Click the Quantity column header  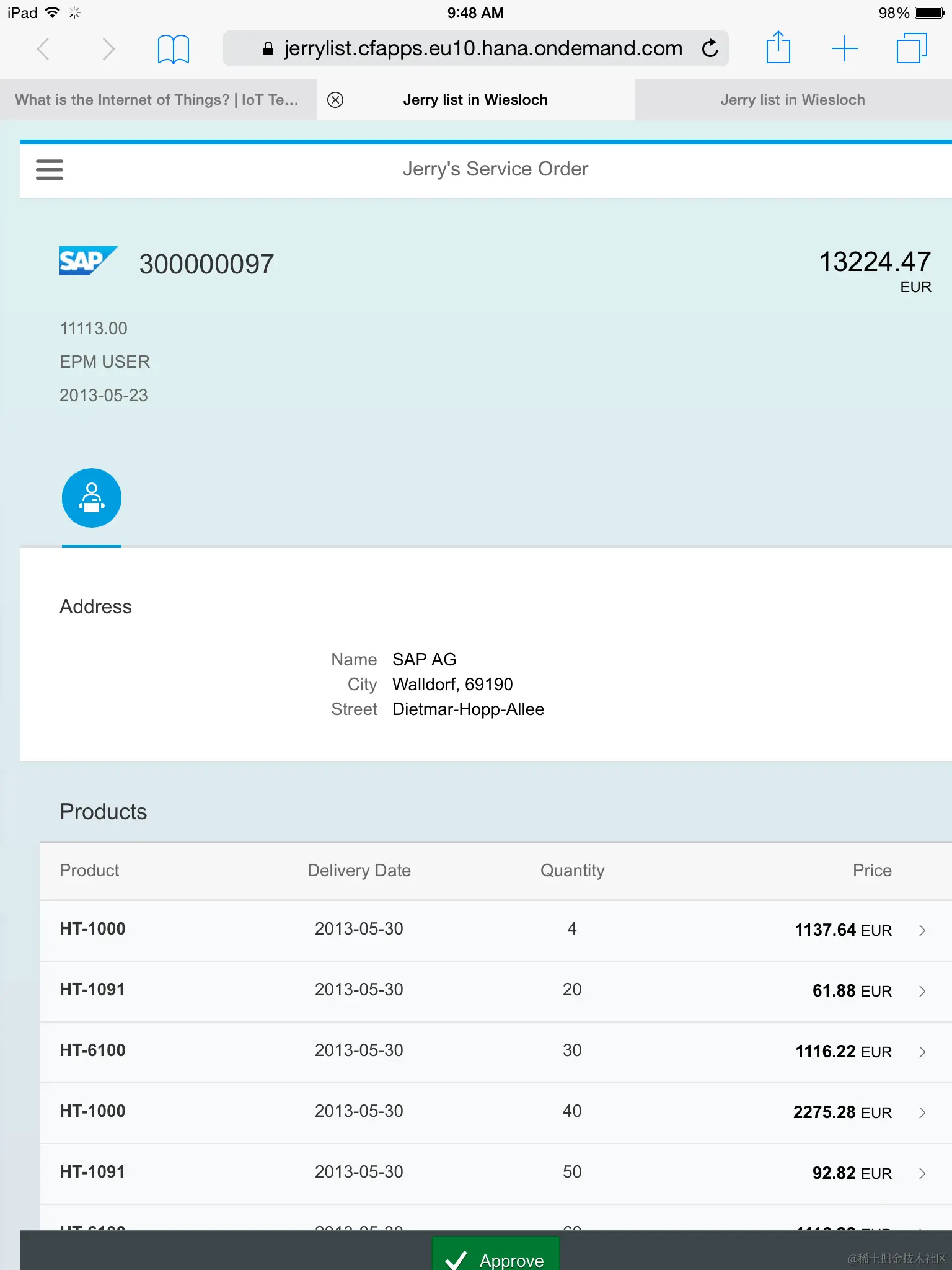point(572,870)
